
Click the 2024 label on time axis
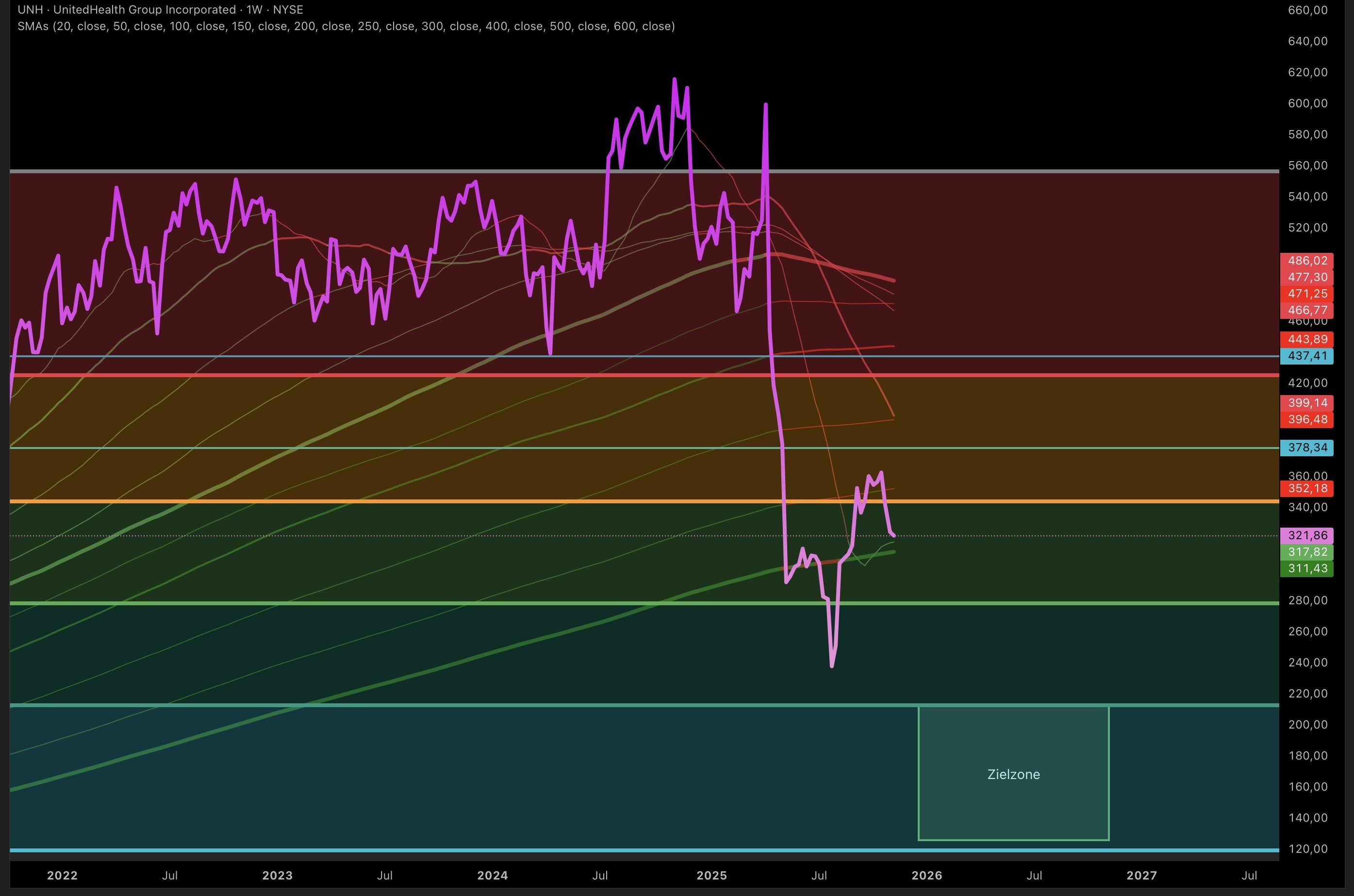pyautogui.click(x=492, y=876)
